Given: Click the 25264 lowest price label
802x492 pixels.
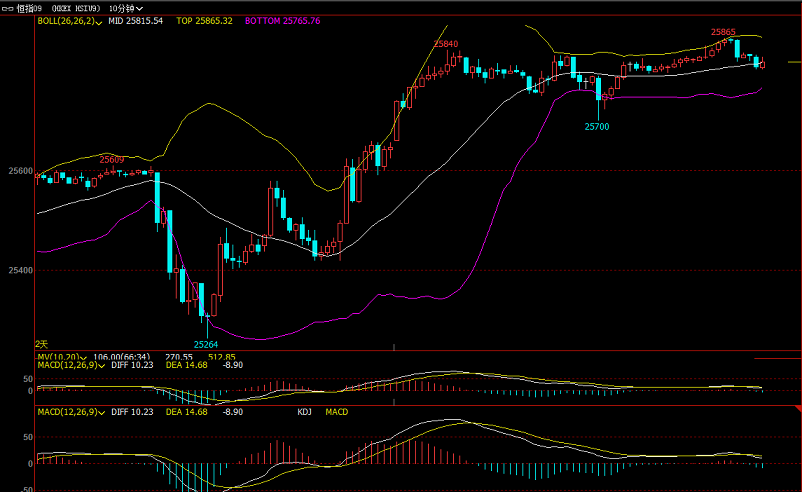Looking at the screenshot, I should [206, 345].
